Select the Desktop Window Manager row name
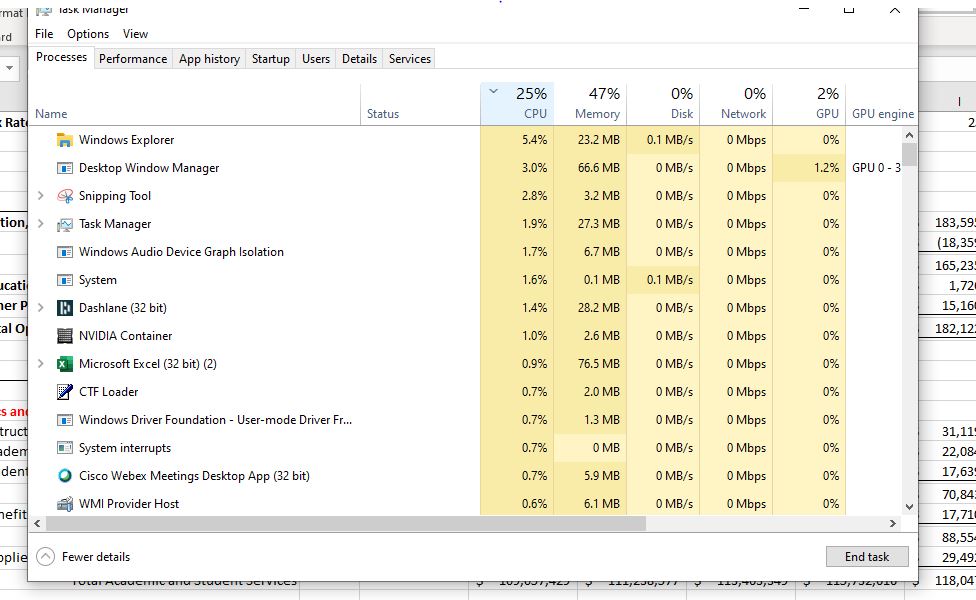Image resolution: width=976 pixels, height=600 pixels. (149, 168)
